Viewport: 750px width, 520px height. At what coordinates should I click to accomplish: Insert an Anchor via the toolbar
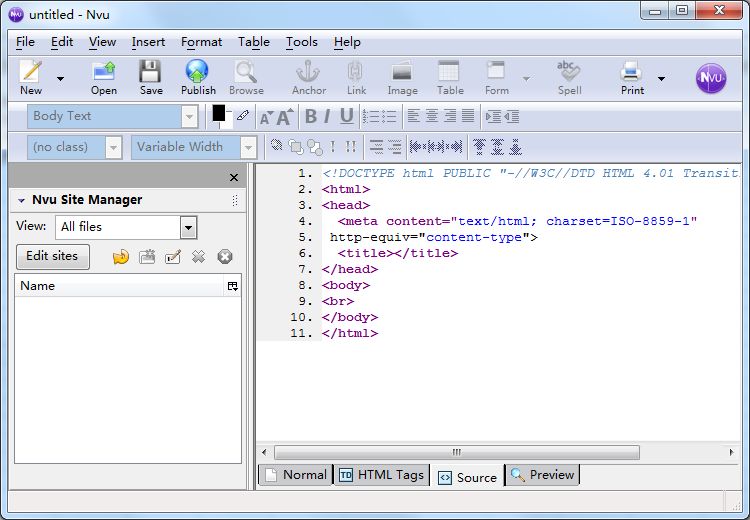click(x=309, y=77)
